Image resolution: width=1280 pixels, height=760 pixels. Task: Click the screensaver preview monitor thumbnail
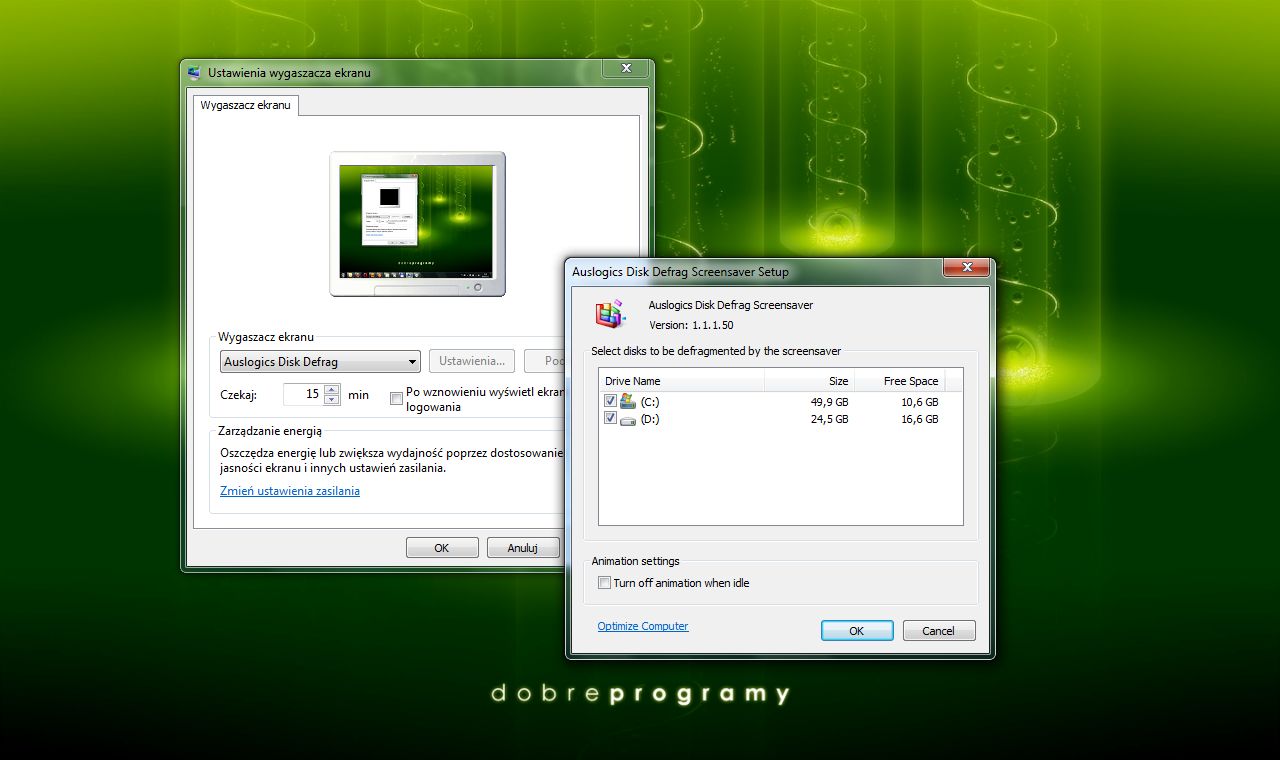417,224
